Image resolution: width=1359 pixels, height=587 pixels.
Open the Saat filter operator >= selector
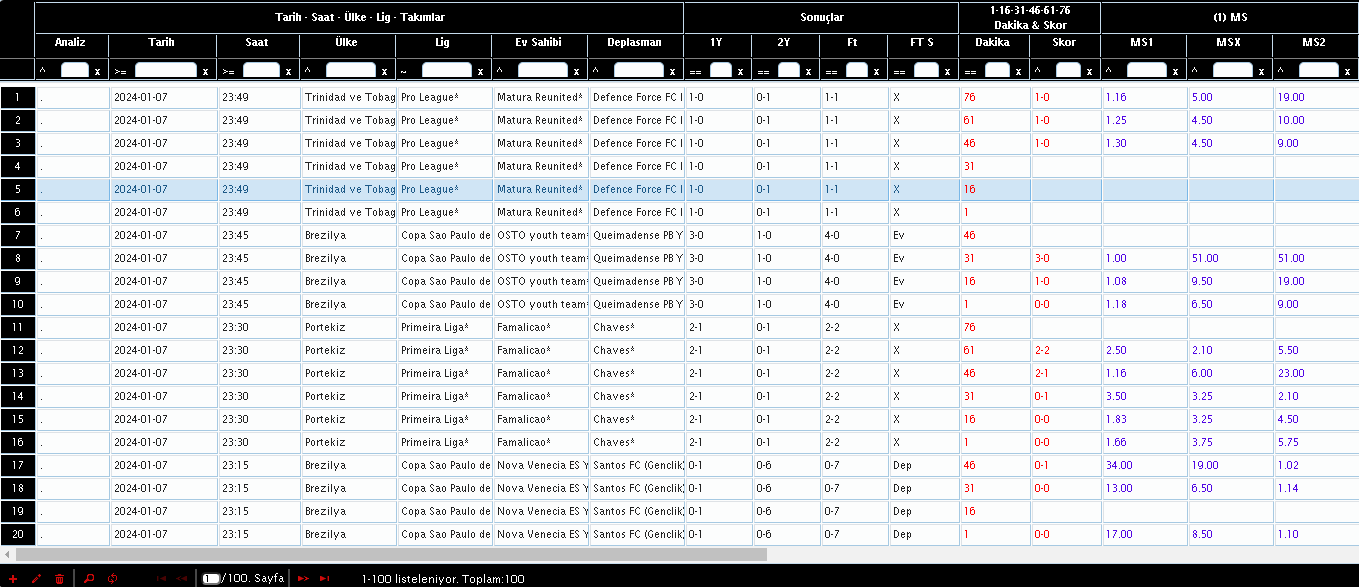229,71
